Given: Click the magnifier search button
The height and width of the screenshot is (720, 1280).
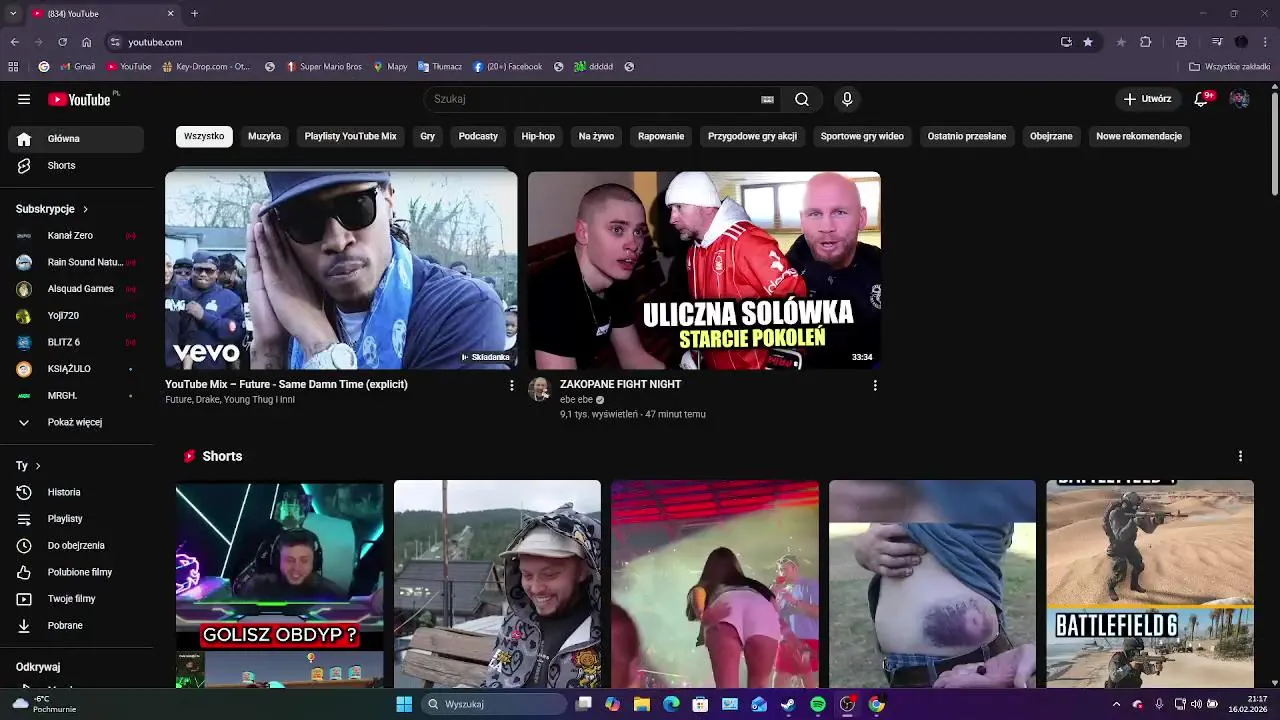Looking at the screenshot, I should (x=802, y=99).
